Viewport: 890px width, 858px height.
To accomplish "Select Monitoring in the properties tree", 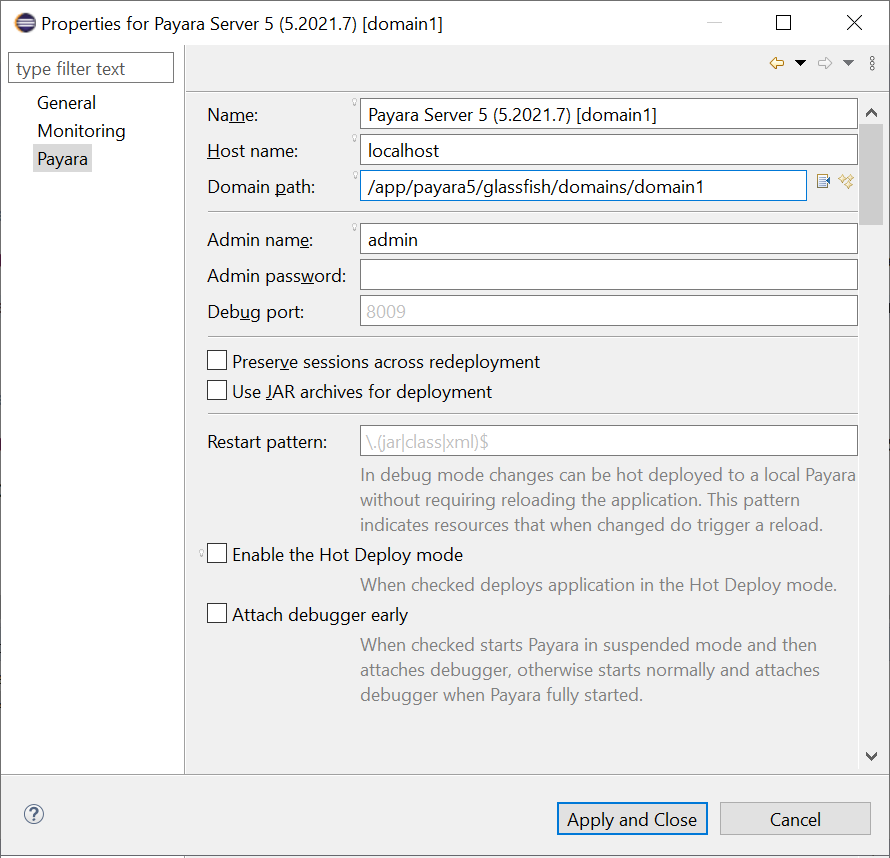I will [81, 131].
